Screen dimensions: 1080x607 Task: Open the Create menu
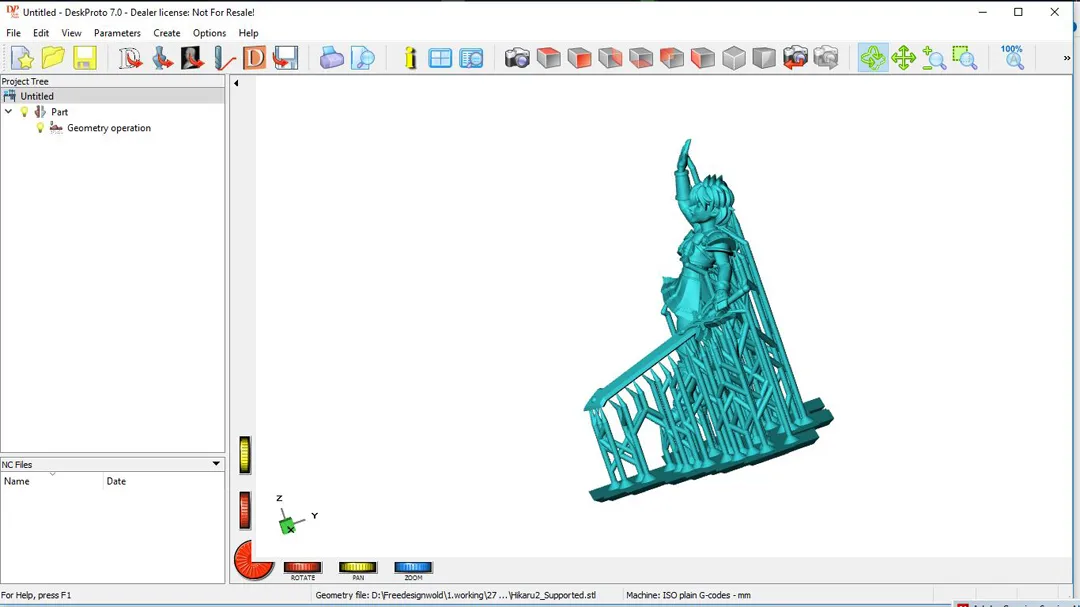167,33
